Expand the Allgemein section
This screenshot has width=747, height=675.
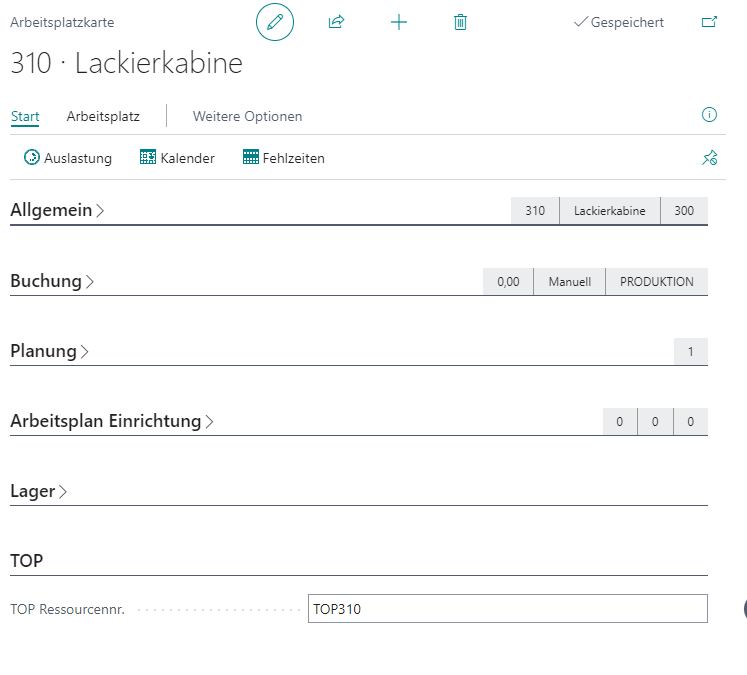(57, 211)
